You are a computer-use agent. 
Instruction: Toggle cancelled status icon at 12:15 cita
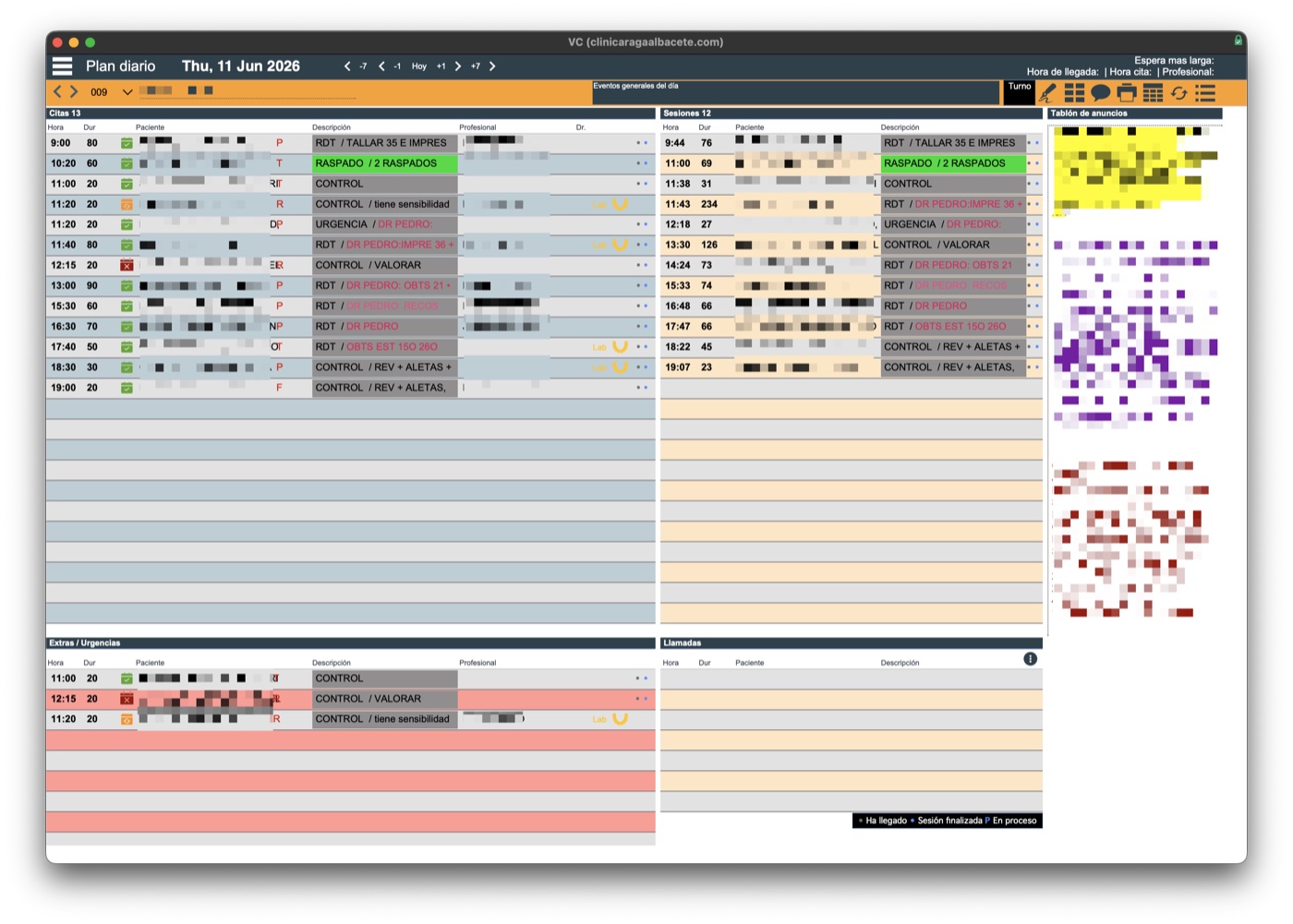pos(127,265)
